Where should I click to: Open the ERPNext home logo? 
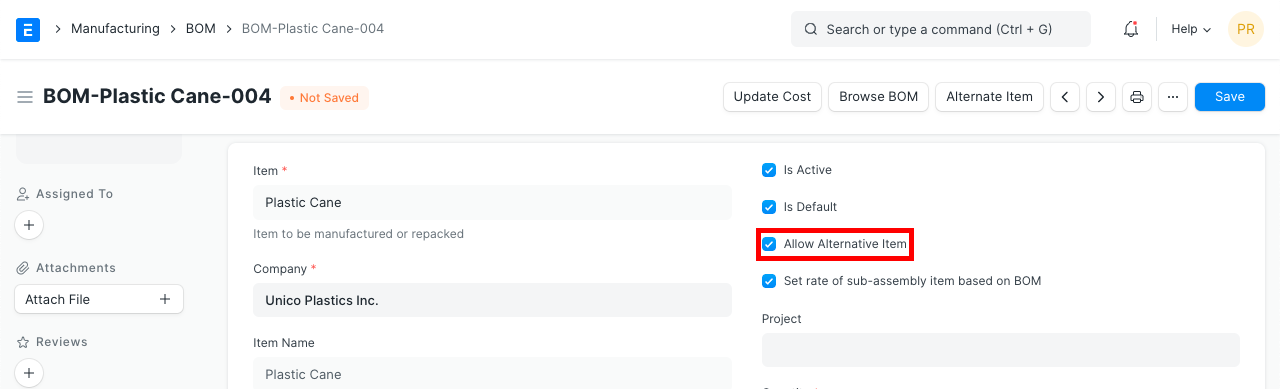(x=28, y=29)
